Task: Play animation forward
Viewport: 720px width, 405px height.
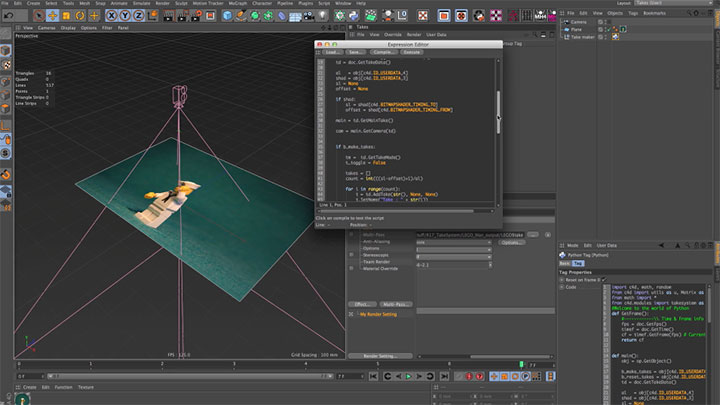Action: pos(408,377)
